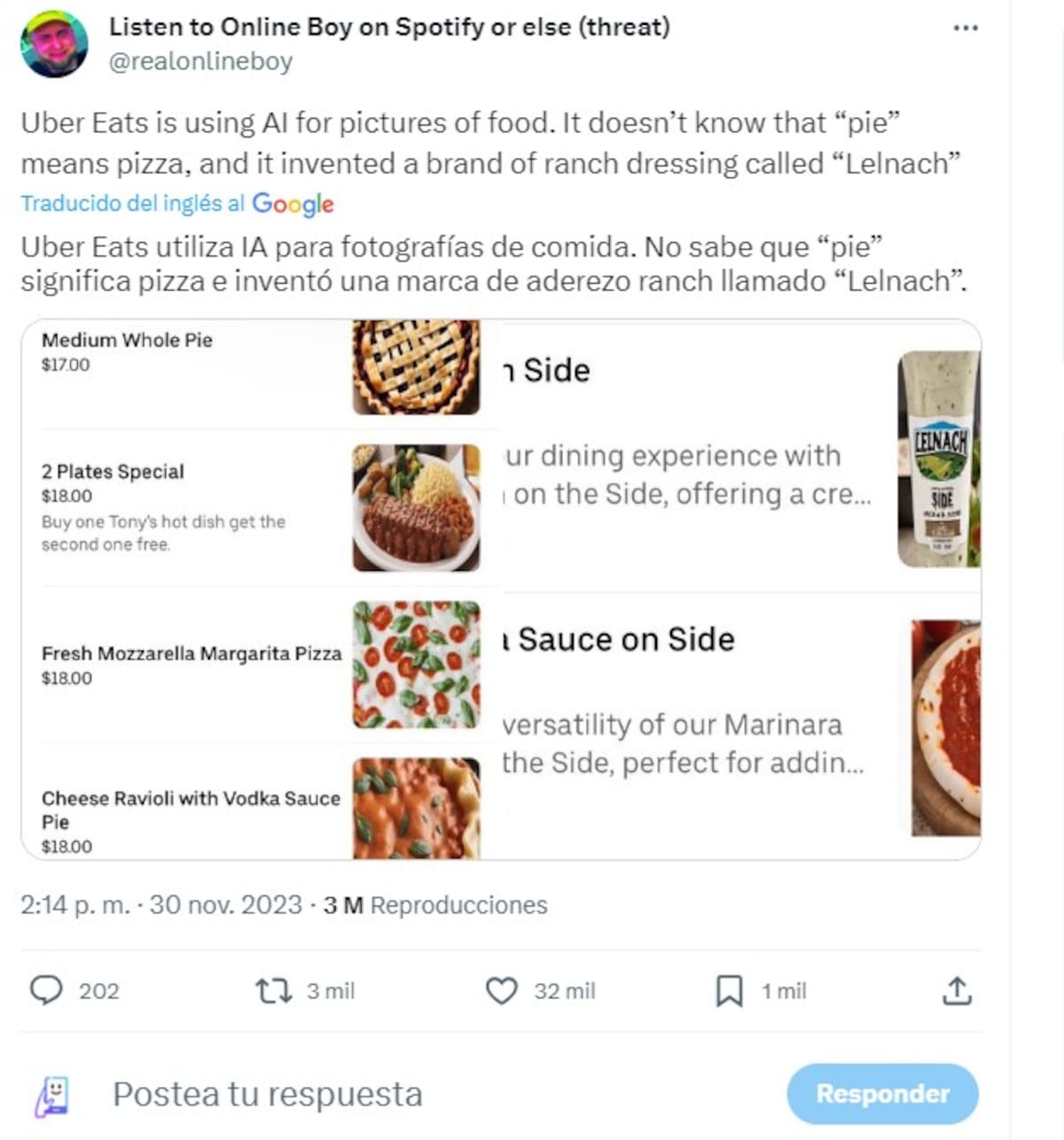Click the reply speech bubble icon
1064x1140 pixels.
click(46, 990)
